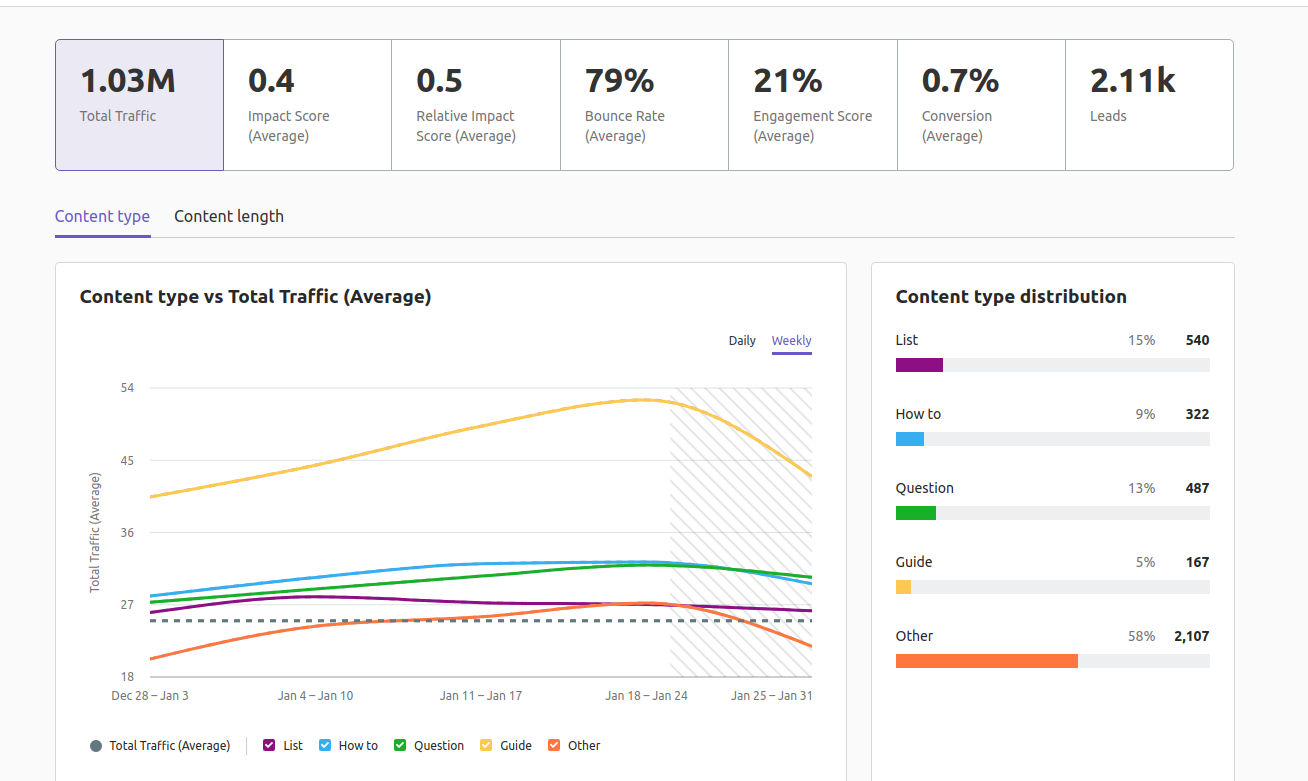Disable the Question series checkbox
1308x781 pixels.
click(x=400, y=746)
